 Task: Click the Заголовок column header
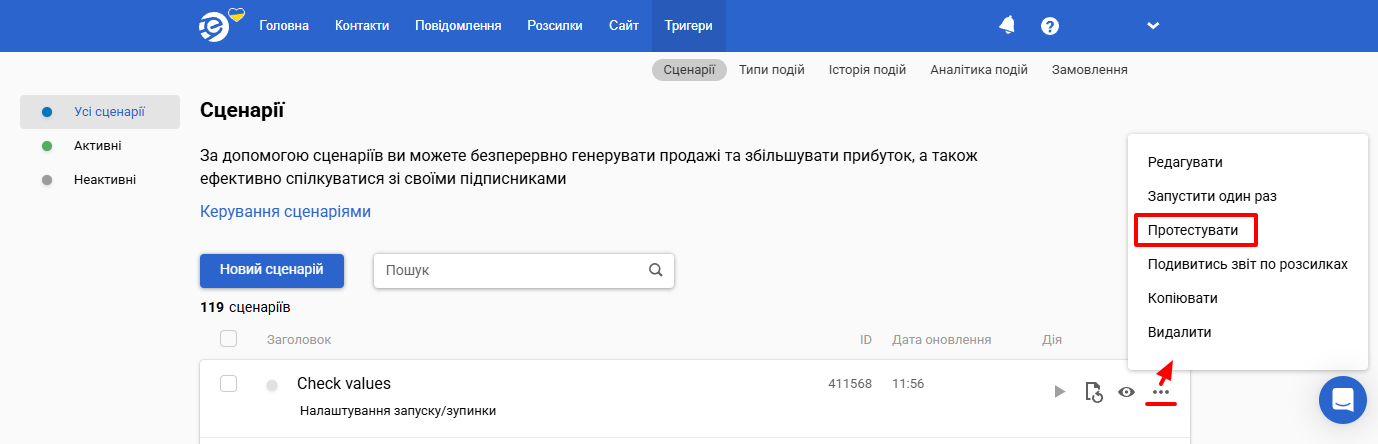pyautogui.click(x=299, y=340)
